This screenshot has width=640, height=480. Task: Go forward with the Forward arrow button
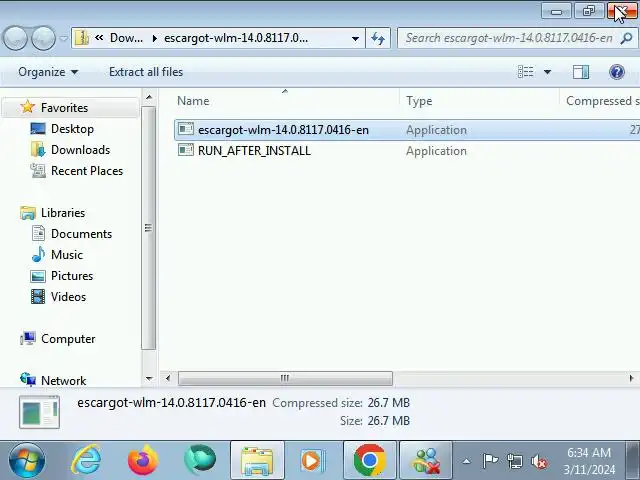tap(43, 38)
